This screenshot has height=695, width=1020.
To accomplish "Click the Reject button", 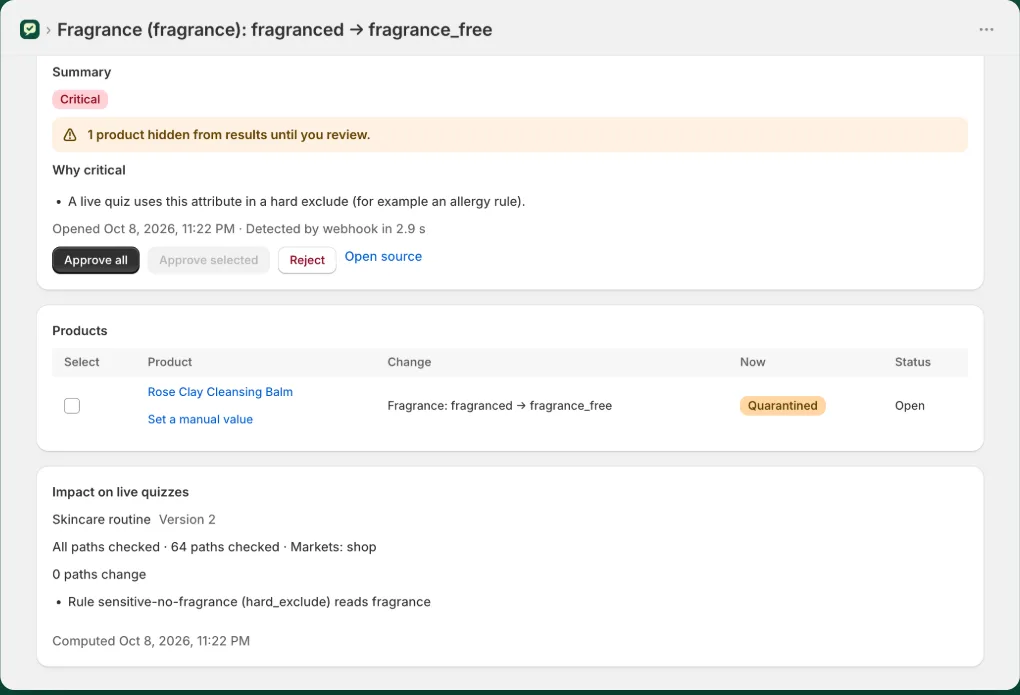I will click(307, 260).
